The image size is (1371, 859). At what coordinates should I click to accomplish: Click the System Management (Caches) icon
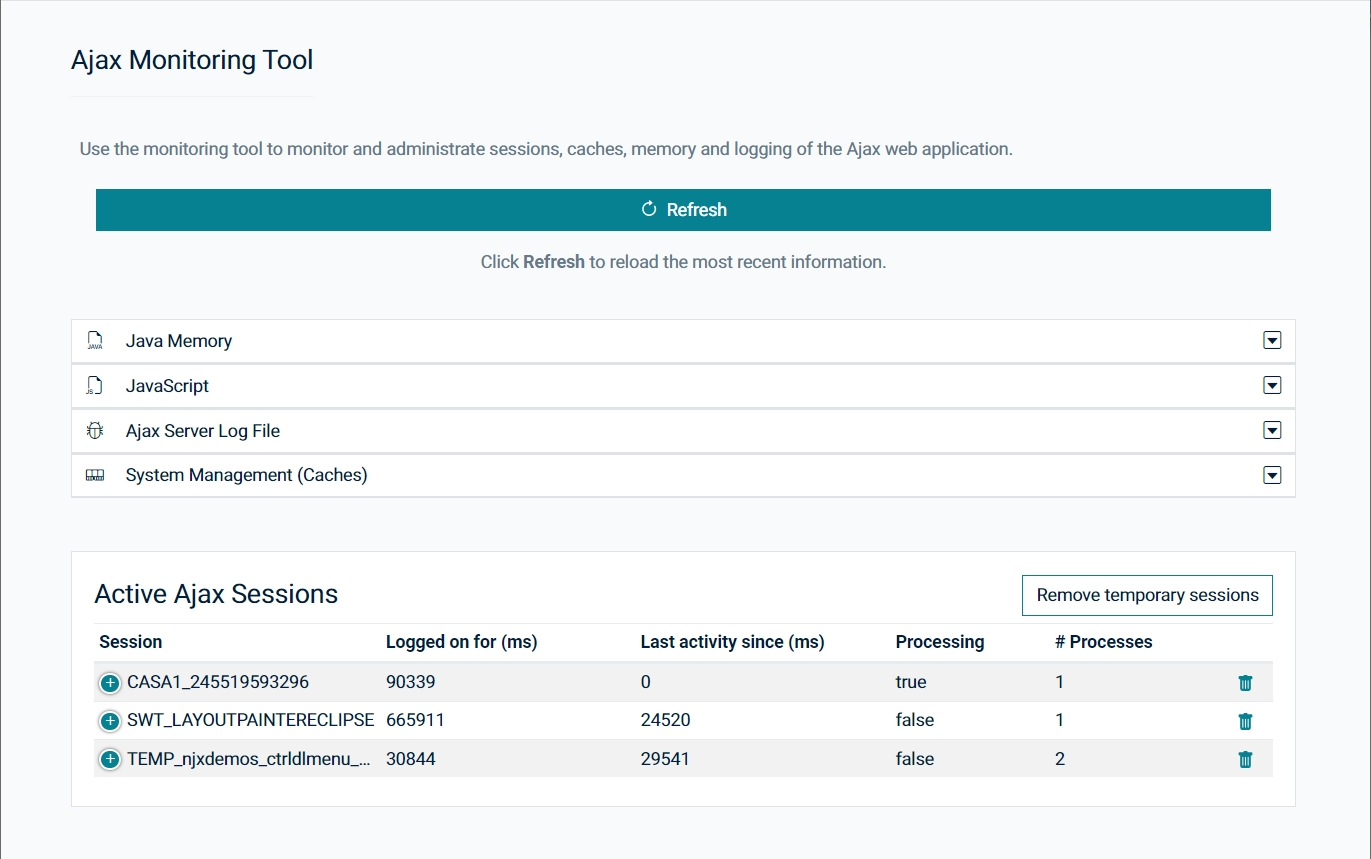(94, 475)
